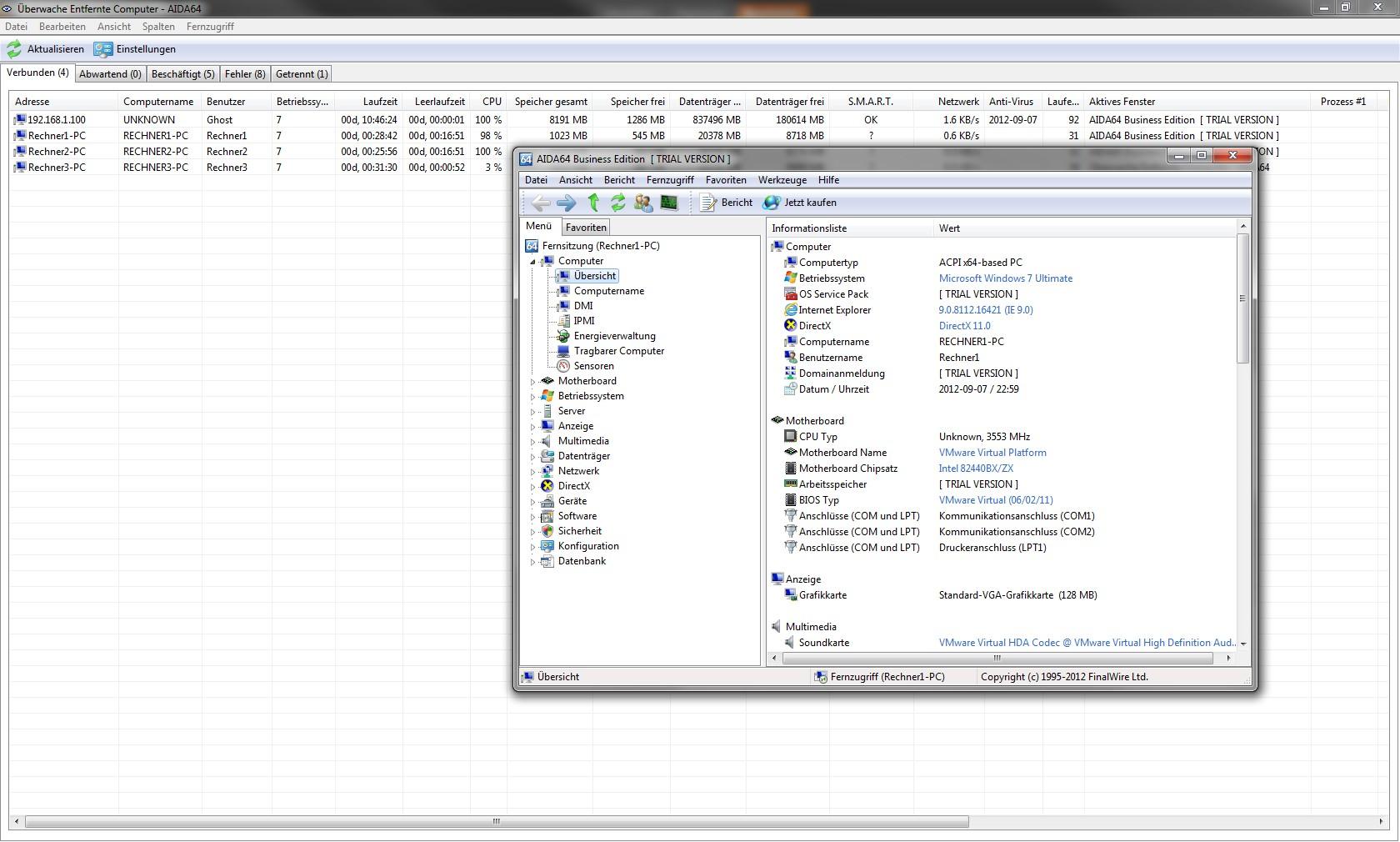Viewport: 1400px width, 842px height.
Task: Click the blue forward arrow in AIDA64 toolbar
Action: [566, 203]
